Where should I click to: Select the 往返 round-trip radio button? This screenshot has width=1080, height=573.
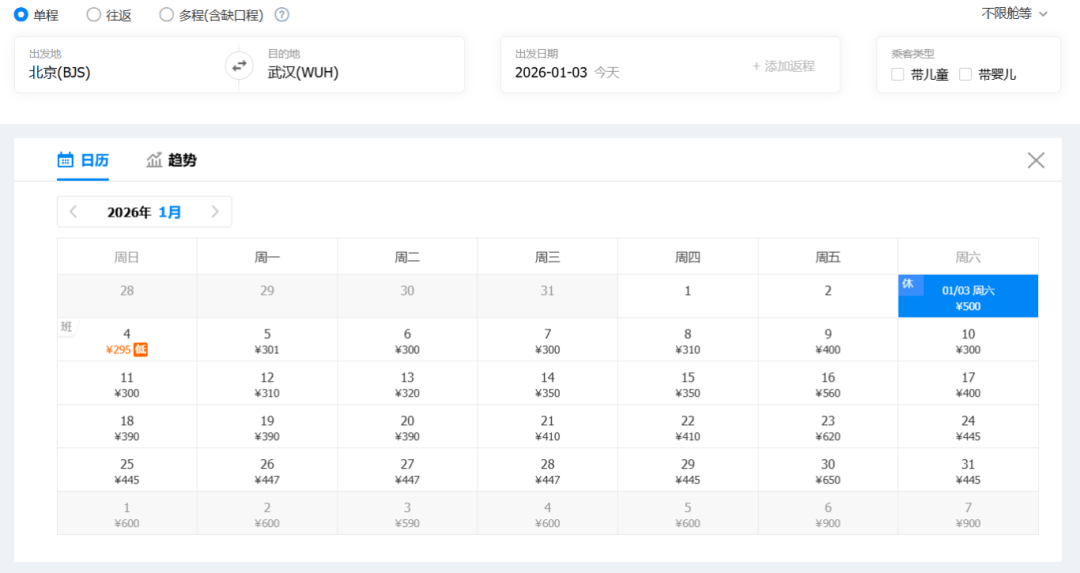pos(94,15)
